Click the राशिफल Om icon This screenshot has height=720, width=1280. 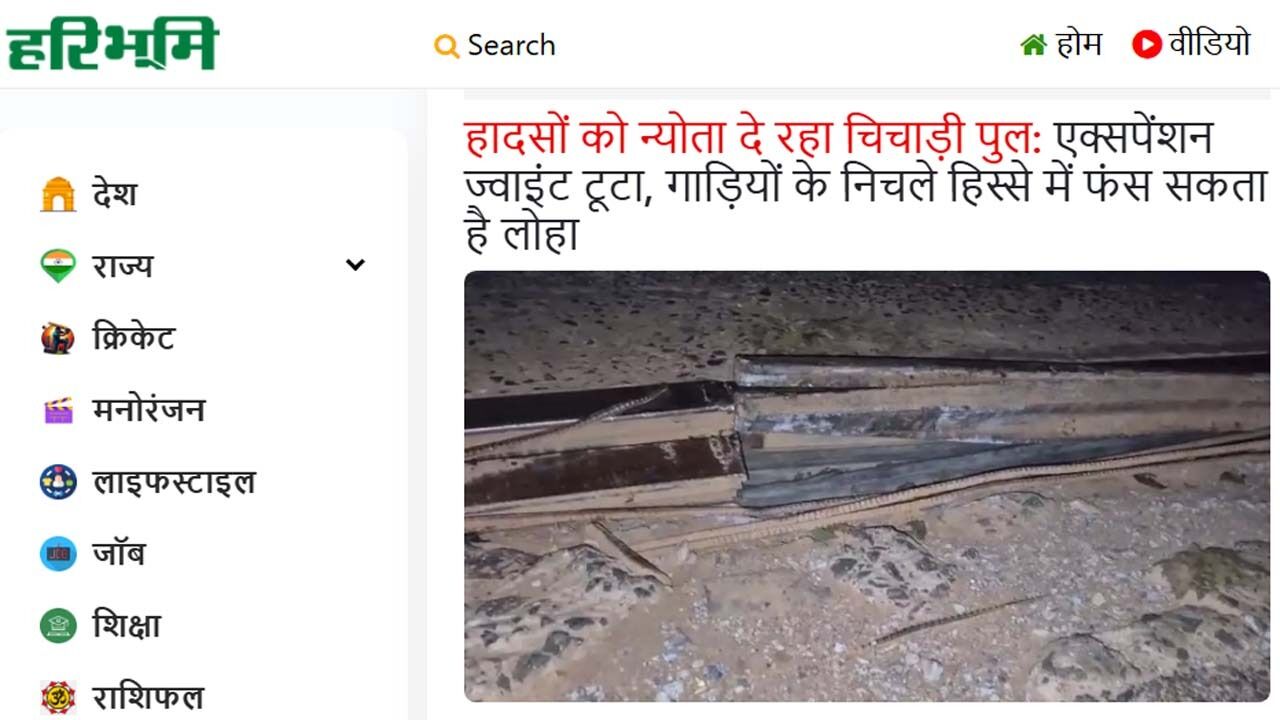pyautogui.click(x=58, y=697)
